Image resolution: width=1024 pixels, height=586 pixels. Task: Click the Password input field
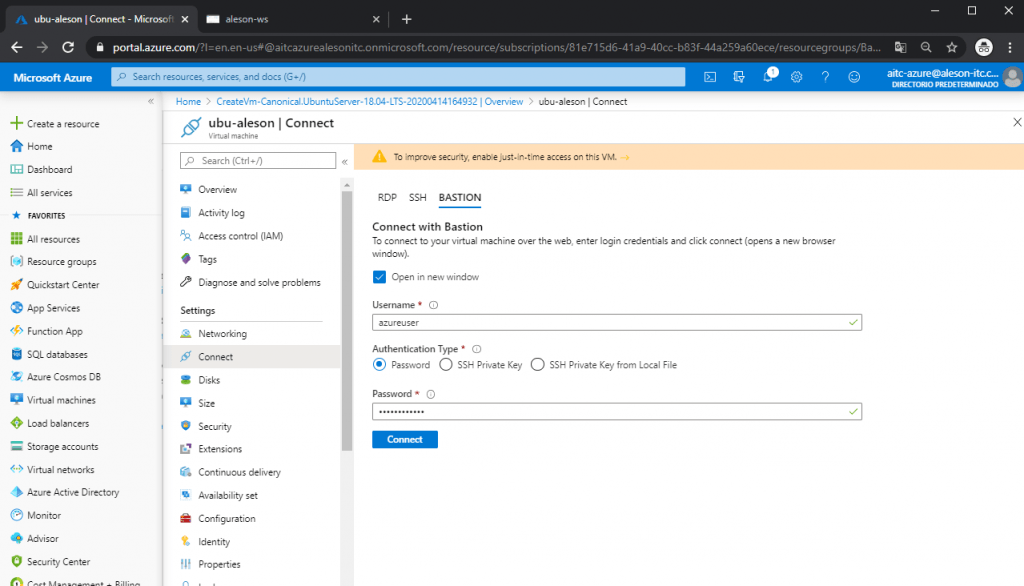(x=616, y=412)
